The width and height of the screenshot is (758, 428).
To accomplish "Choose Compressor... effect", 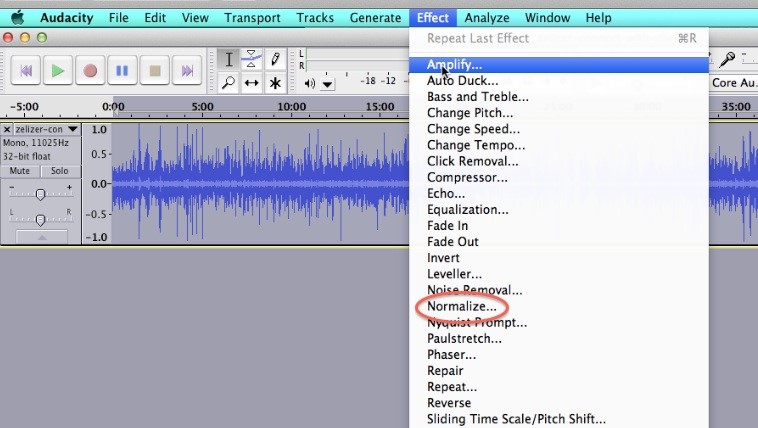I will 559,177.
